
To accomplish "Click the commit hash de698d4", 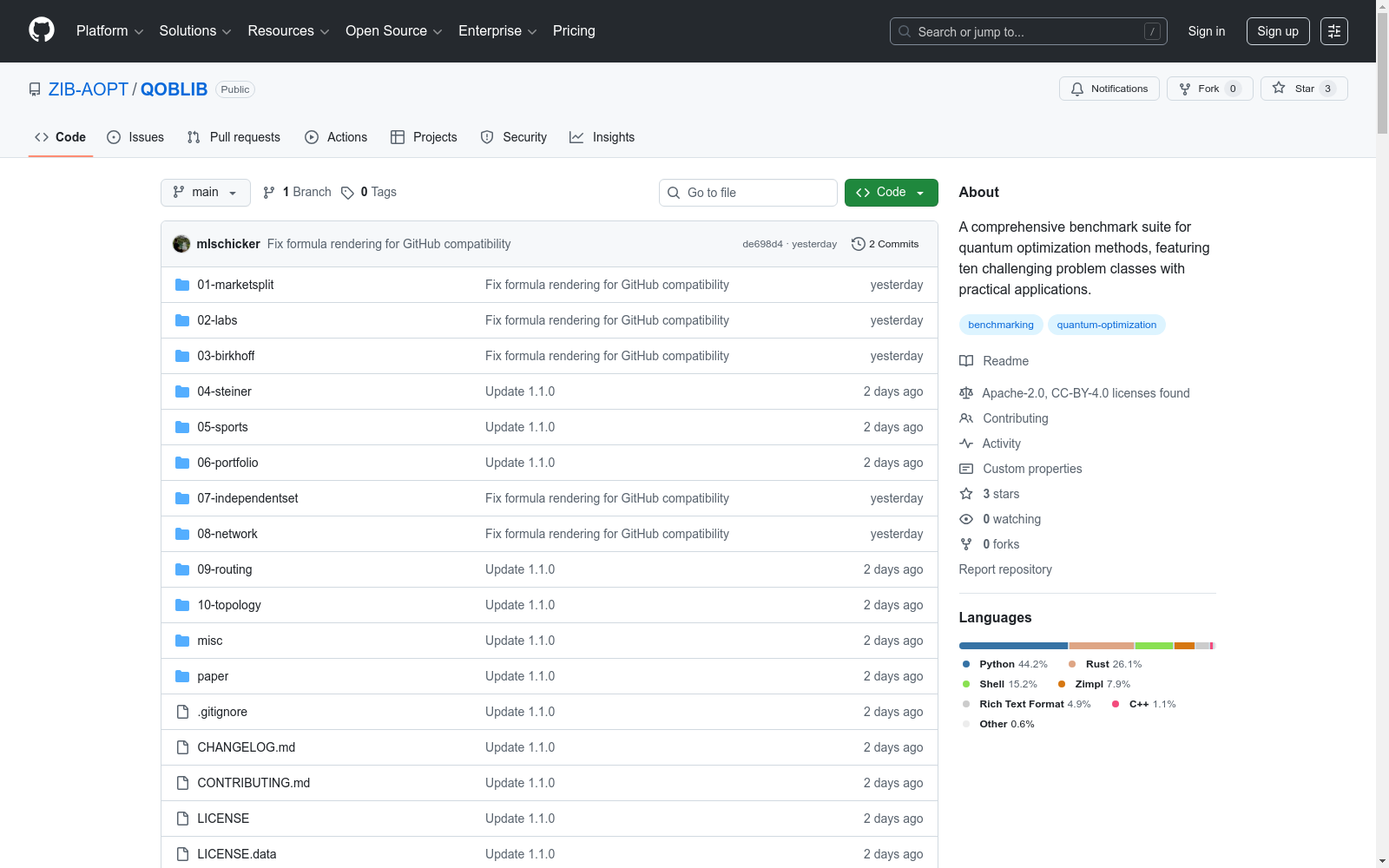I will point(762,244).
